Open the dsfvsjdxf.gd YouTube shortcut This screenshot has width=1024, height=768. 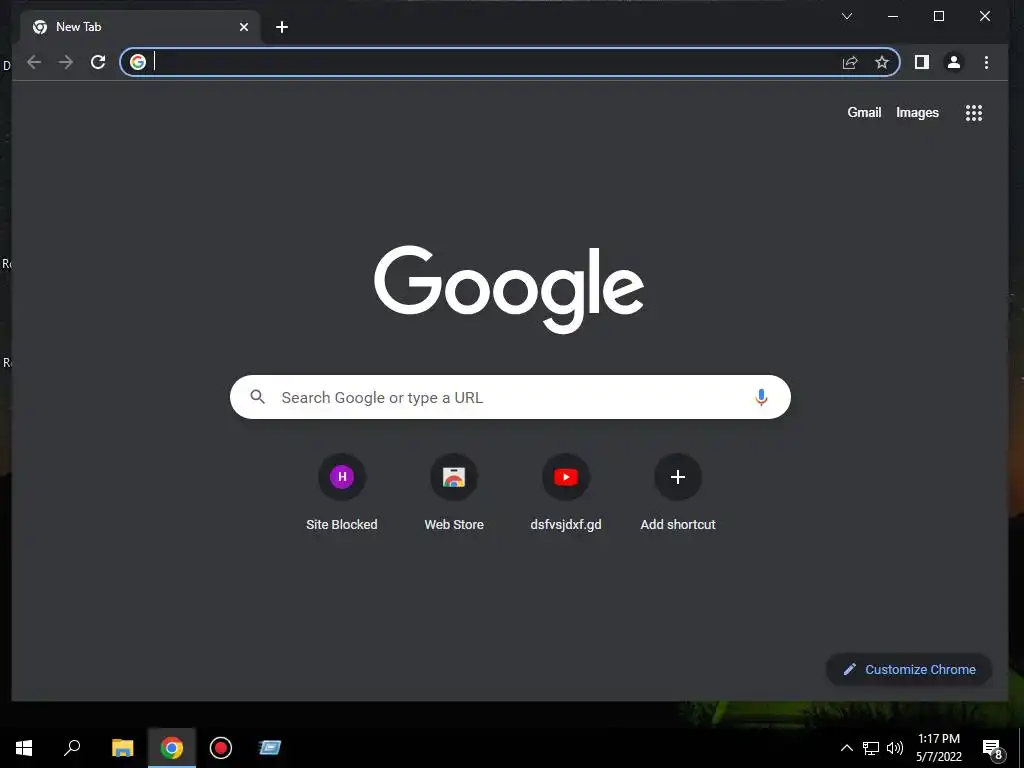click(x=566, y=492)
